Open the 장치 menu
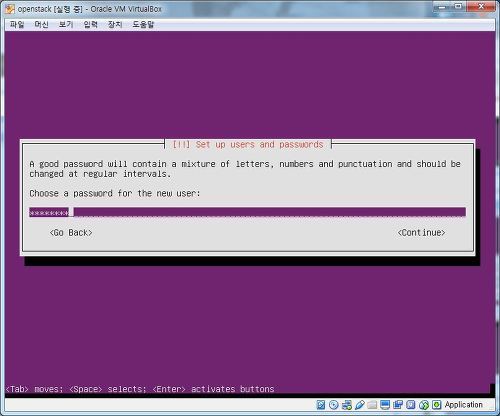 click(x=115, y=24)
